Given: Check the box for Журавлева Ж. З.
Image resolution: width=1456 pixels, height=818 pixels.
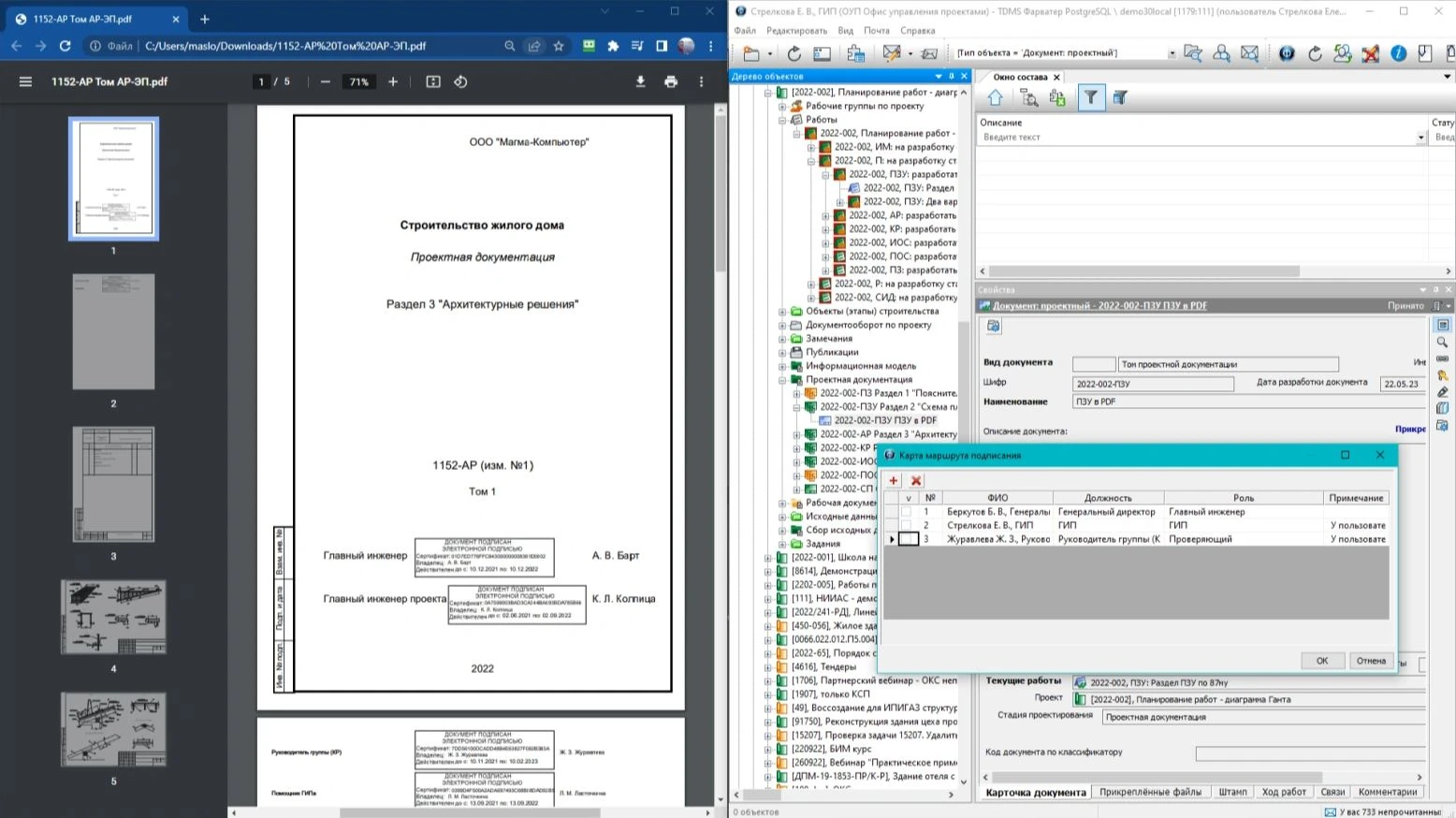Looking at the screenshot, I should pyautogui.click(x=907, y=539).
